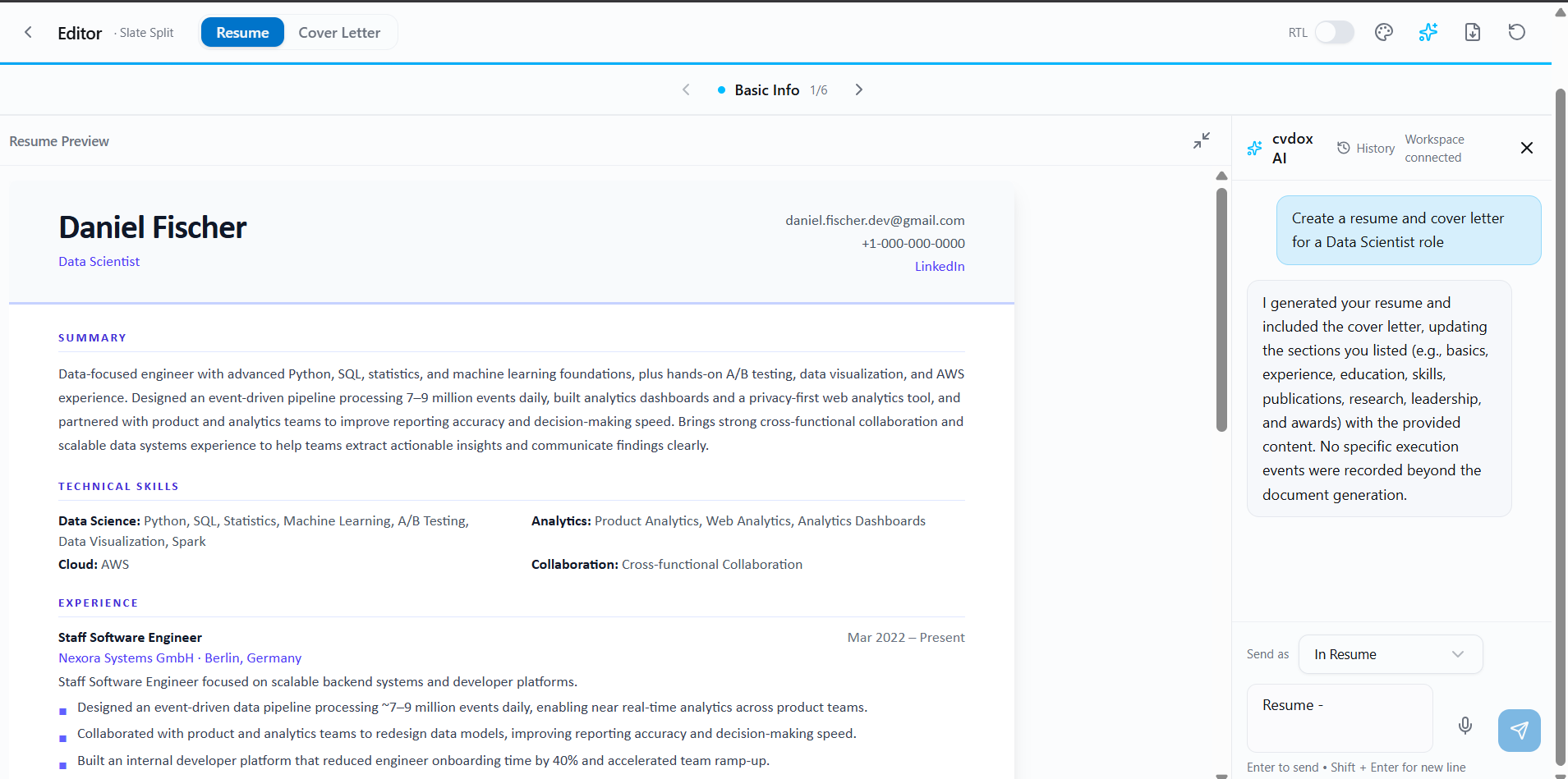This screenshot has width=1568, height=779.
Task: Collapse the resume preview with shrink icon
Action: click(1202, 140)
